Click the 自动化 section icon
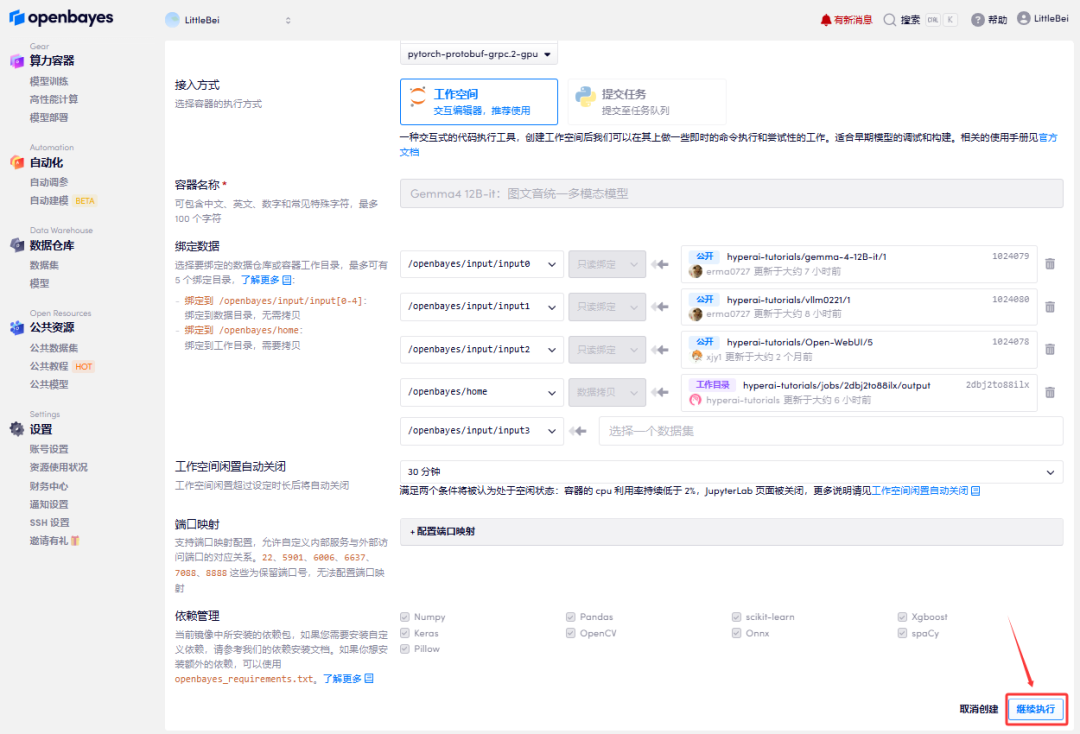 click(x=17, y=162)
